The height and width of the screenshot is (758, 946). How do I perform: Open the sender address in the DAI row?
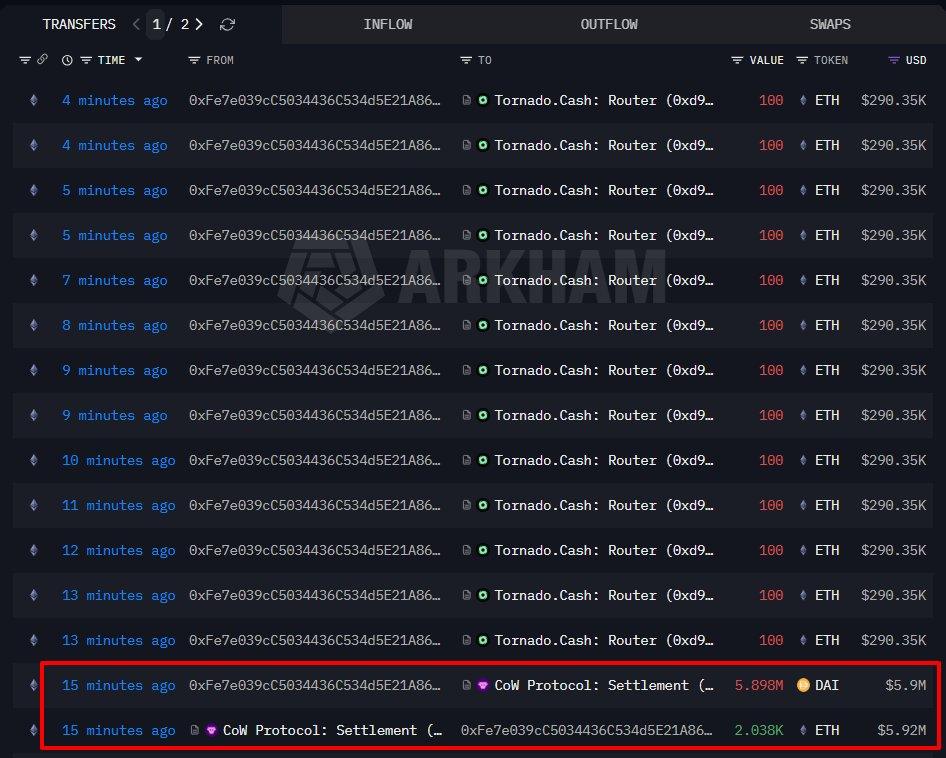(x=314, y=685)
